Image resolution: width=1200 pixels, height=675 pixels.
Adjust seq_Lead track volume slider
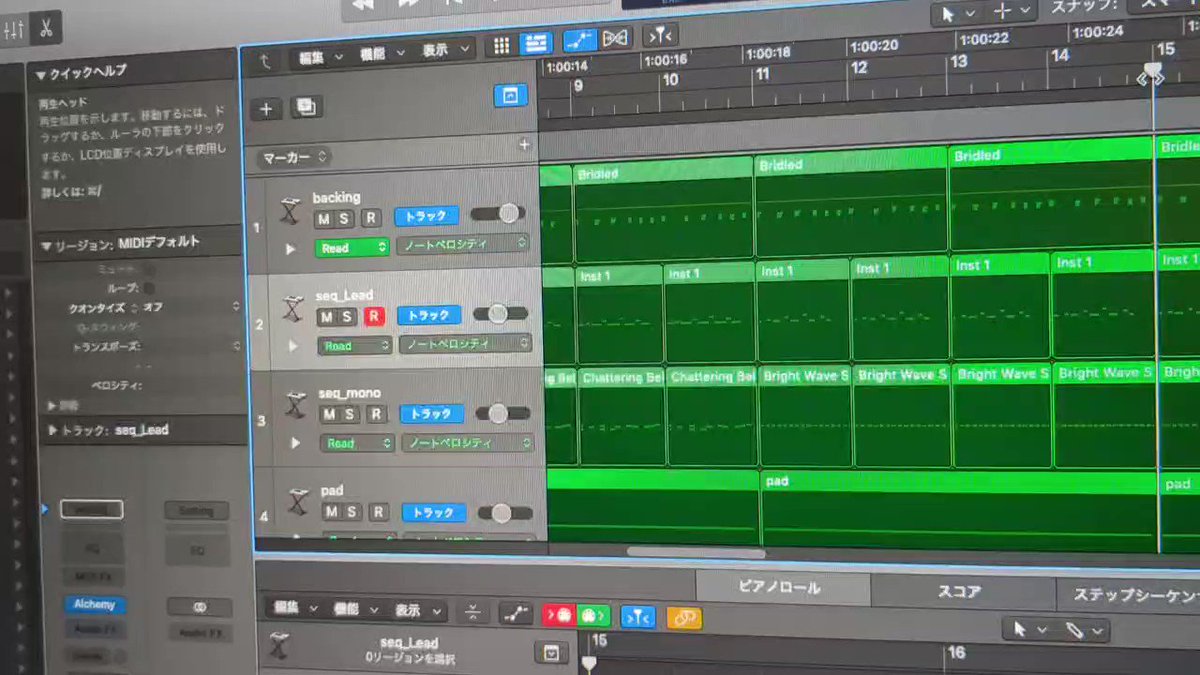coord(500,313)
